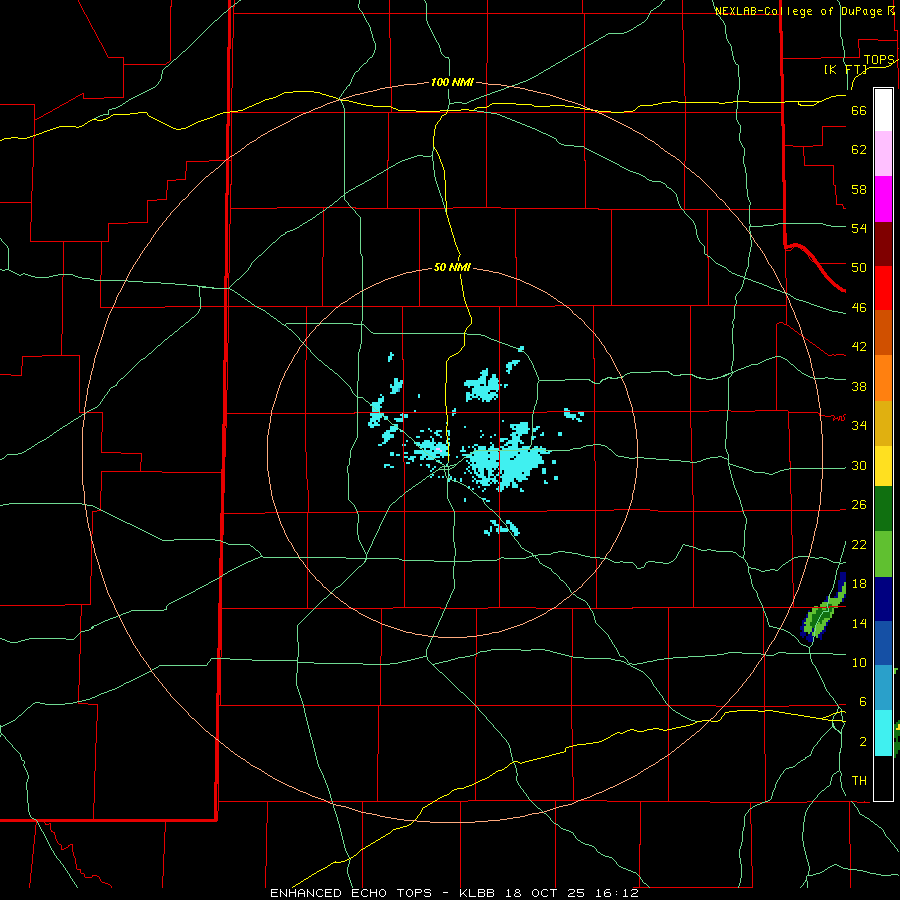Click the green and navy storm echo at the east edge
The width and height of the screenshot is (900, 900).
(823, 607)
